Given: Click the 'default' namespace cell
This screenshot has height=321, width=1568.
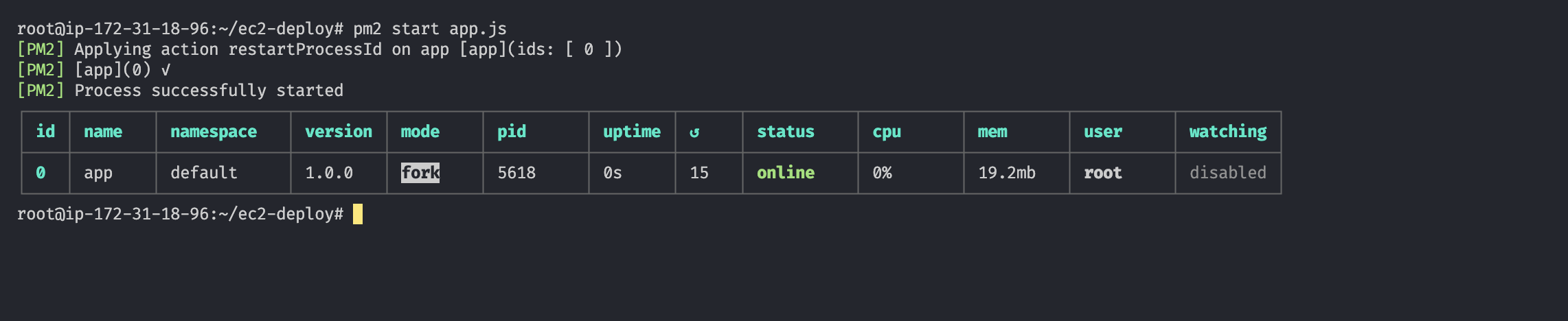Looking at the screenshot, I should point(204,173).
